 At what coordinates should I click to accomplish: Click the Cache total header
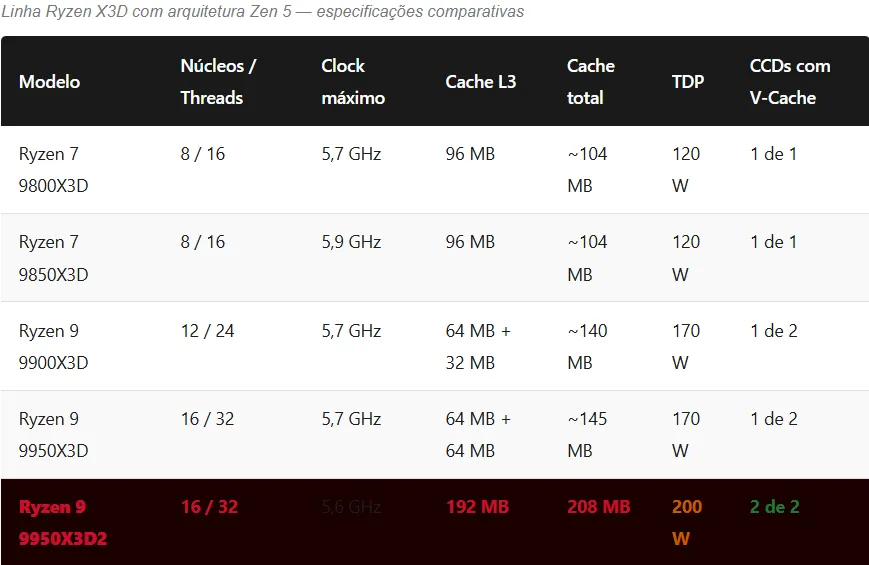pyautogui.click(x=590, y=82)
